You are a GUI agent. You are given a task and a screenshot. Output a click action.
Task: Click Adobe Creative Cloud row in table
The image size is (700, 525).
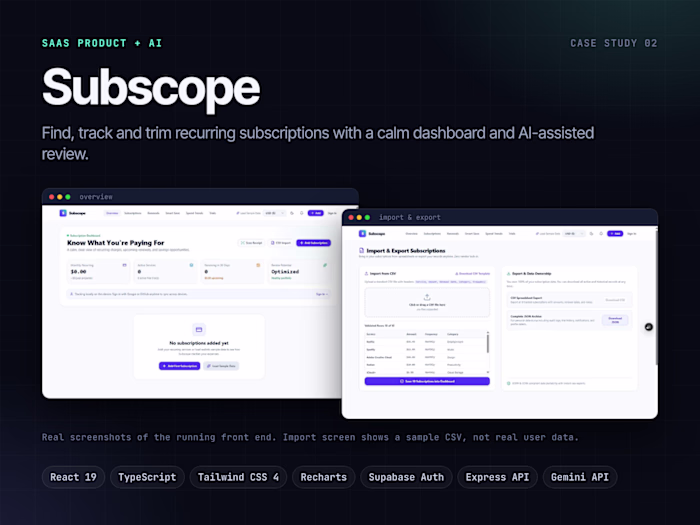pyautogui.click(x=425, y=357)
